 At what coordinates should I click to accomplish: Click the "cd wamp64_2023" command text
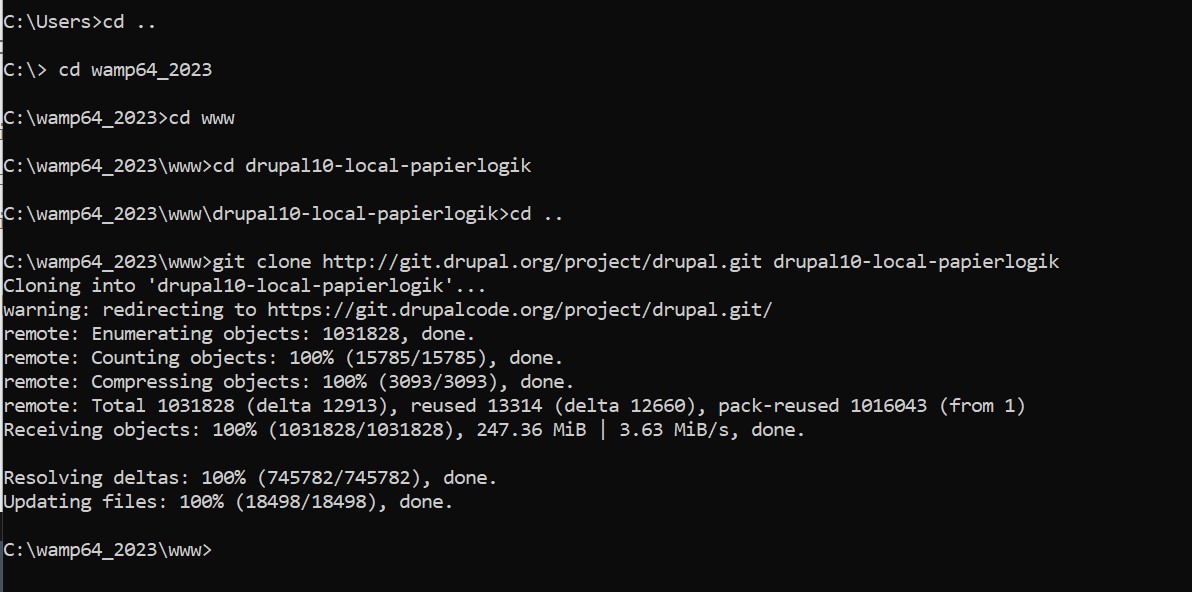tap(135, 70)
